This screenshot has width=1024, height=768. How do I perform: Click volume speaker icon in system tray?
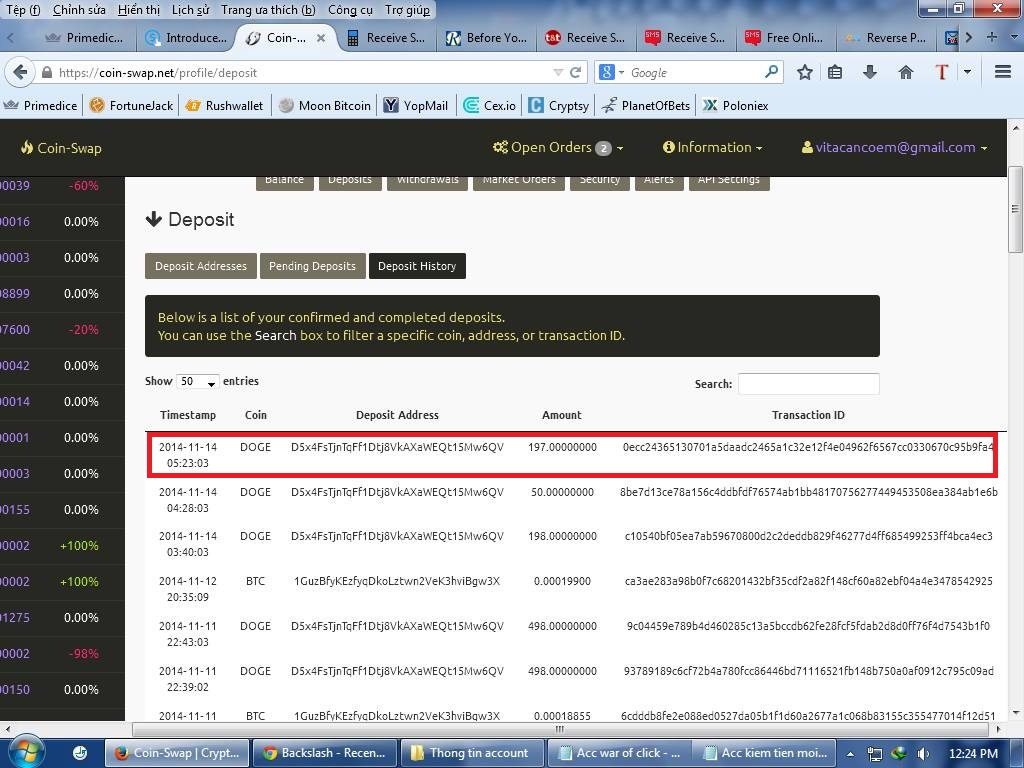coord(923,753)
